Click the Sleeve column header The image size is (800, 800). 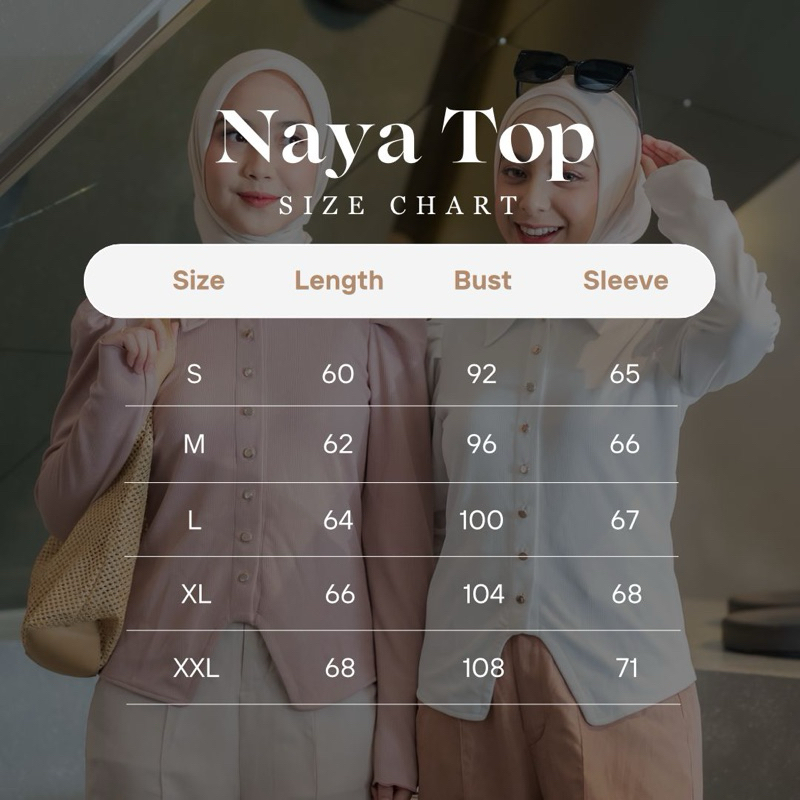(626, 280)
